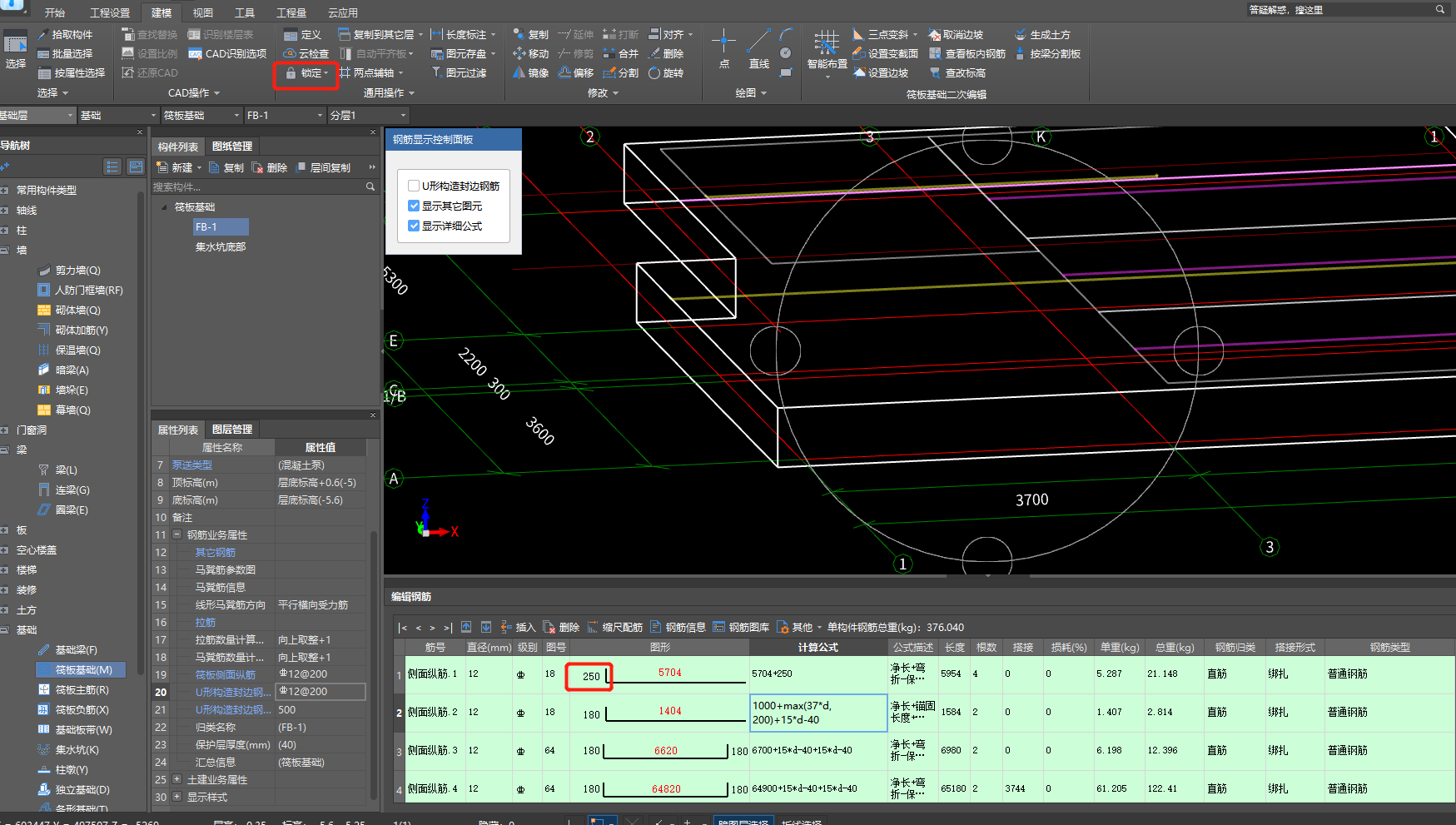Open 查看板内钢筋 viewer
The height and width of the screenshot is (825, 1456).
pyautogui.click(x=967, y=54)
